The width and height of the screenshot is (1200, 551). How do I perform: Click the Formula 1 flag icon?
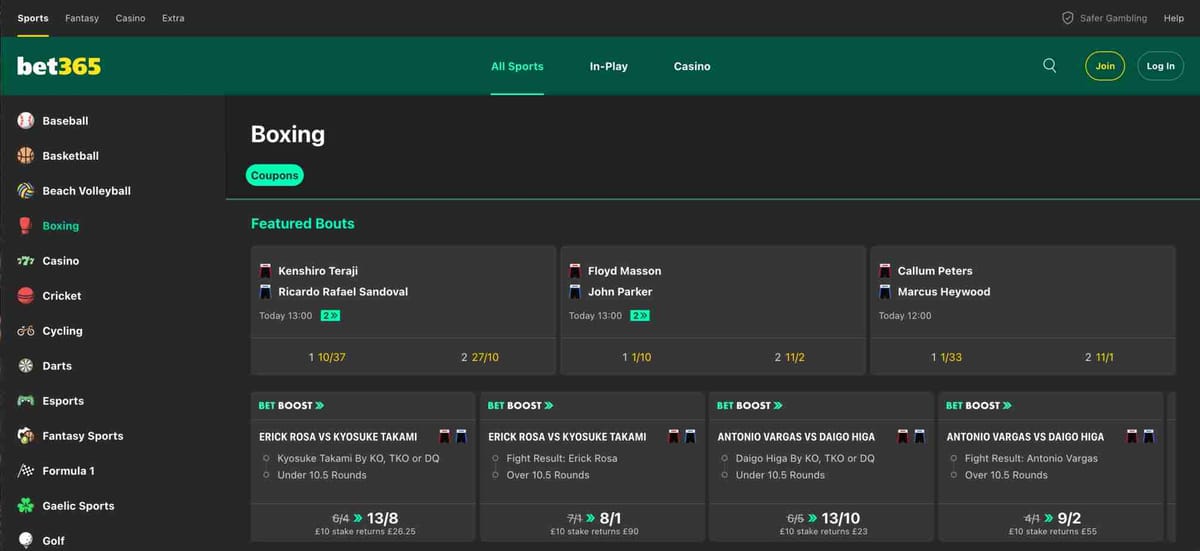click(26, 471)
